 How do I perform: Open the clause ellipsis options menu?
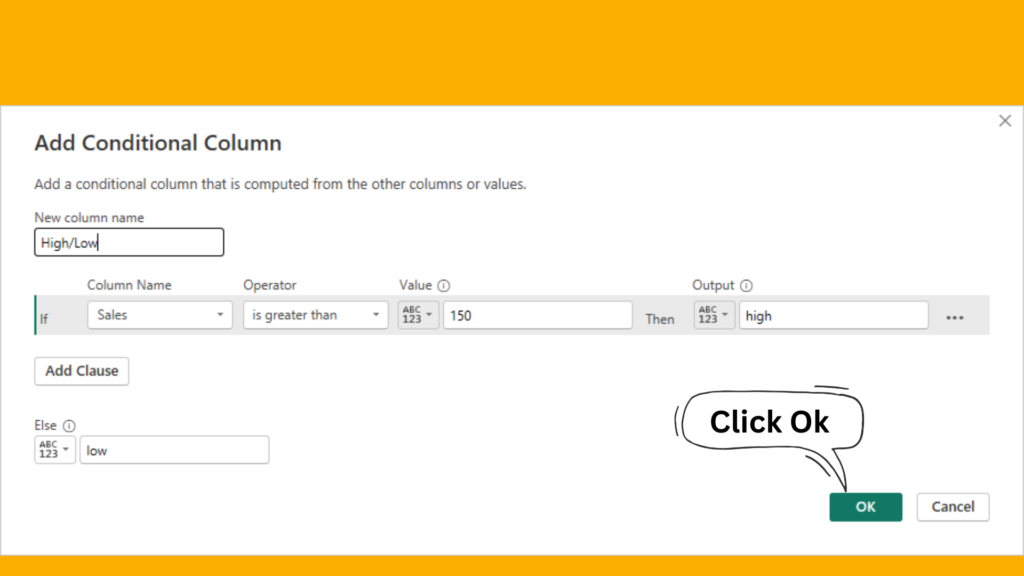click(x=955, y=317)
